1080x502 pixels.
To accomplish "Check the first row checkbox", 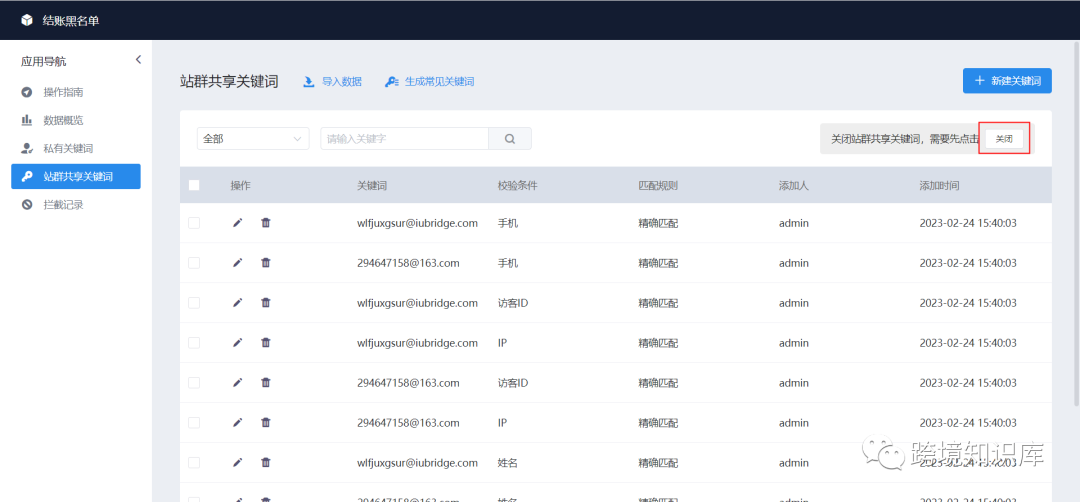I will tap(194, 223).
